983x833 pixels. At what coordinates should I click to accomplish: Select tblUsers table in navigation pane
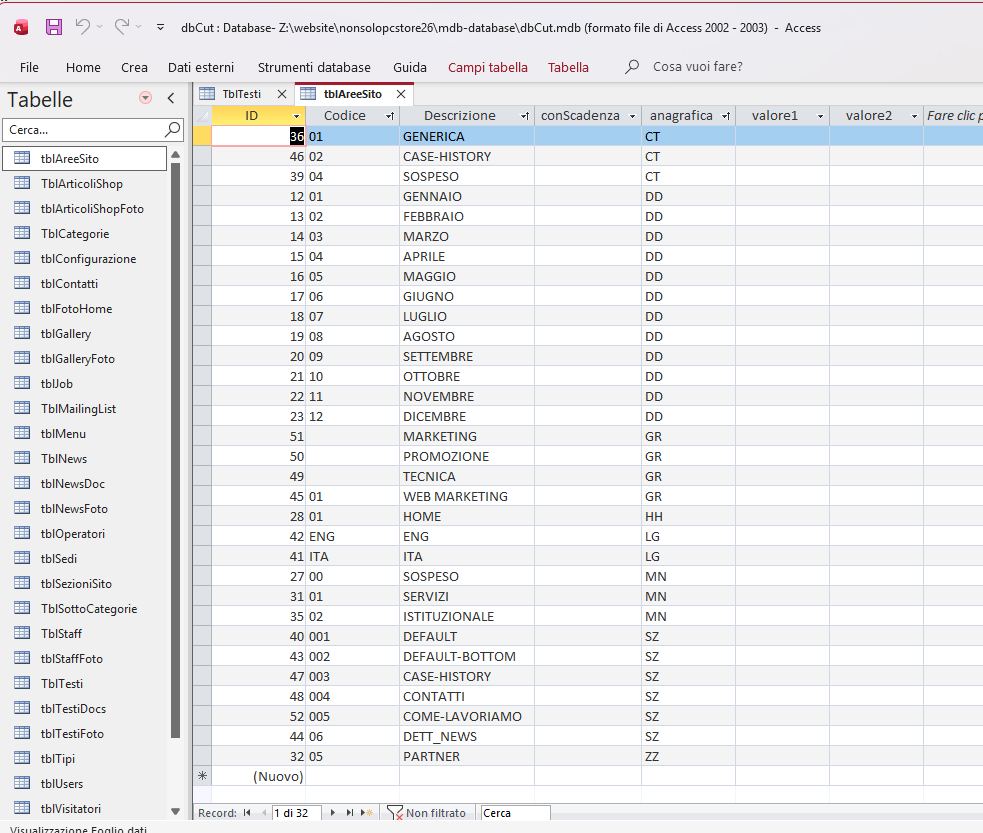click(85, 783)
